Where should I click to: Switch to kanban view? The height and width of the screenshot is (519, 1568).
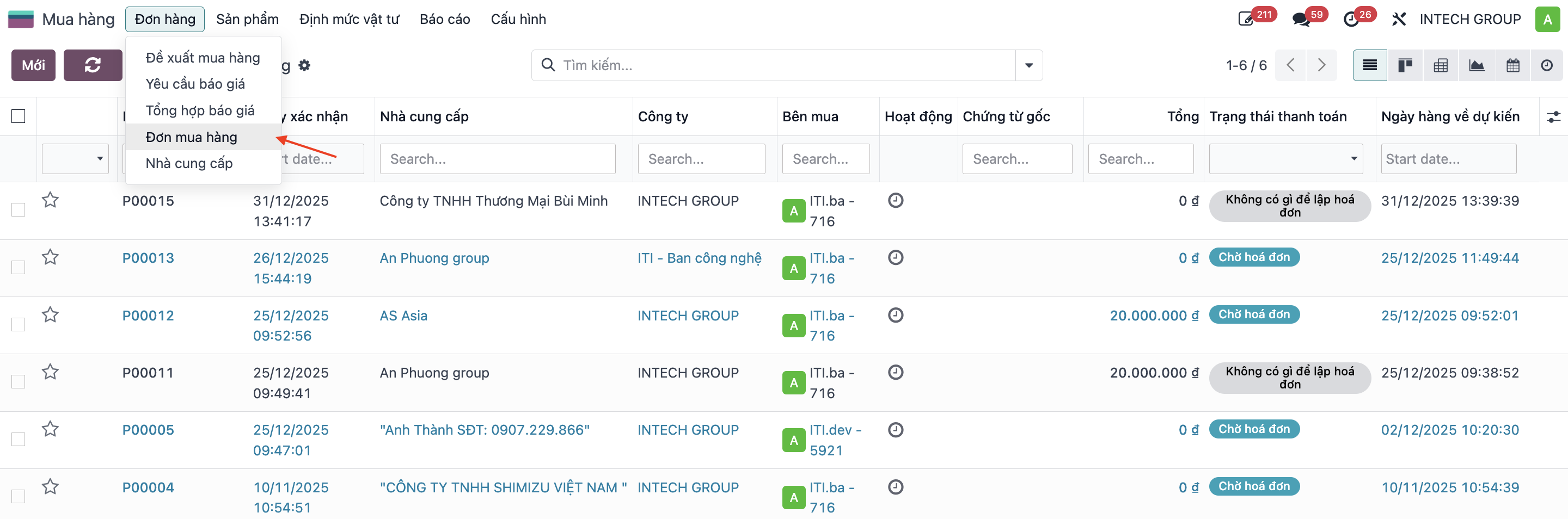pos(1405,65)
